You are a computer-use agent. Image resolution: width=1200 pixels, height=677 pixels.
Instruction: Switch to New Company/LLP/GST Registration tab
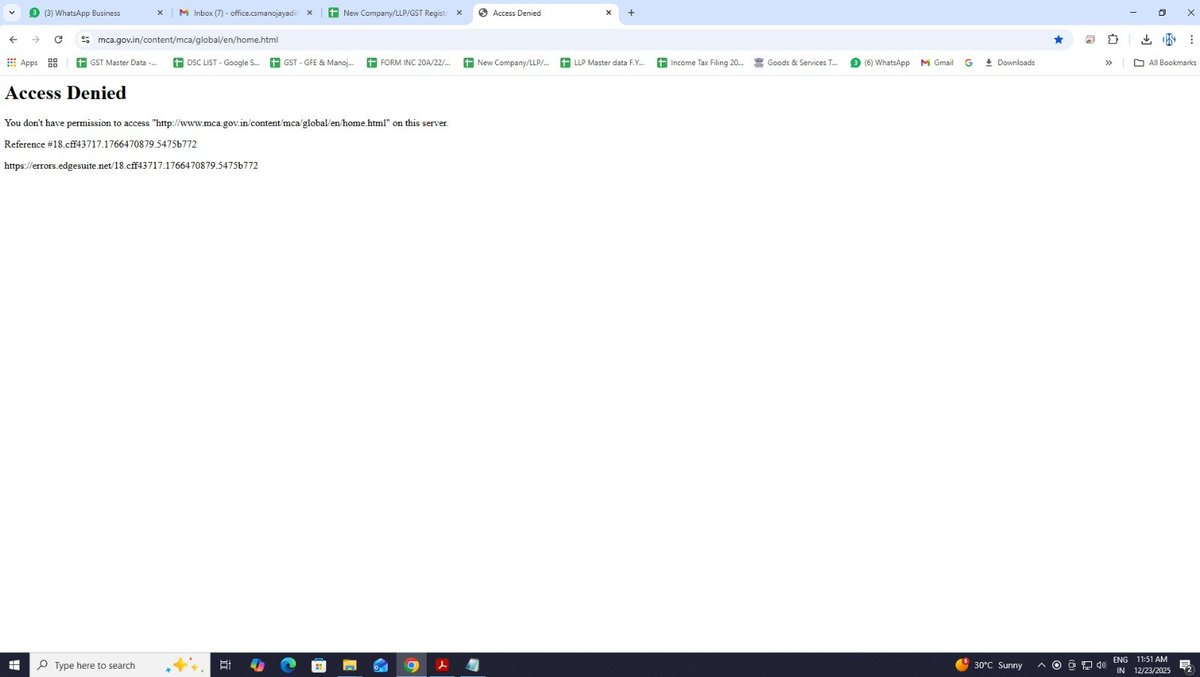(x=396, y=13)
